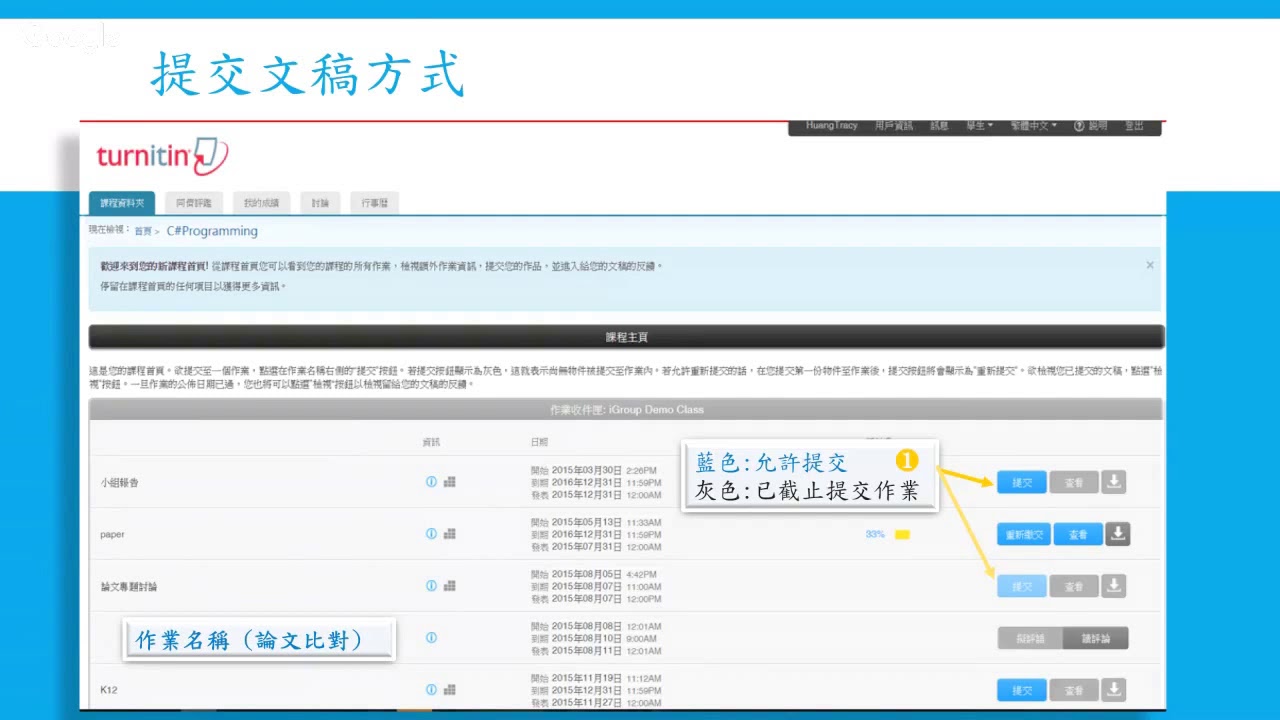Click the iGroup Demo Class inbox header
The width and height of the screenshot is (1280, 720).
(x=626, y=409)
